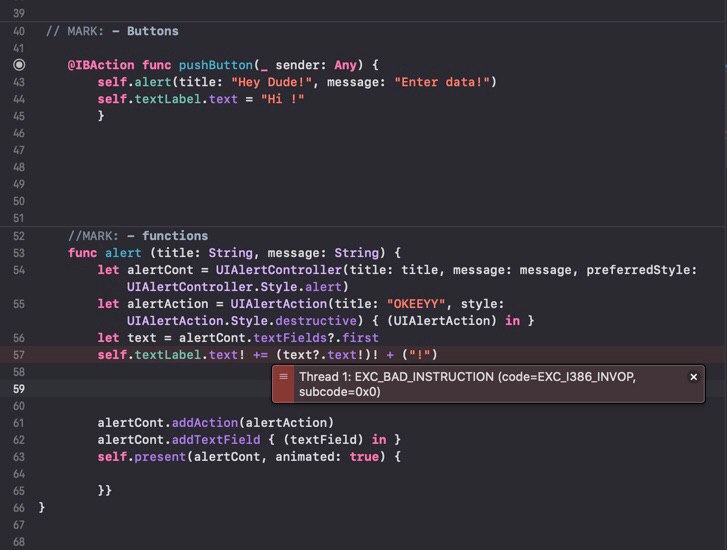Click UIAlertController on line 54
727x550 pixels.
click(279, 270)
